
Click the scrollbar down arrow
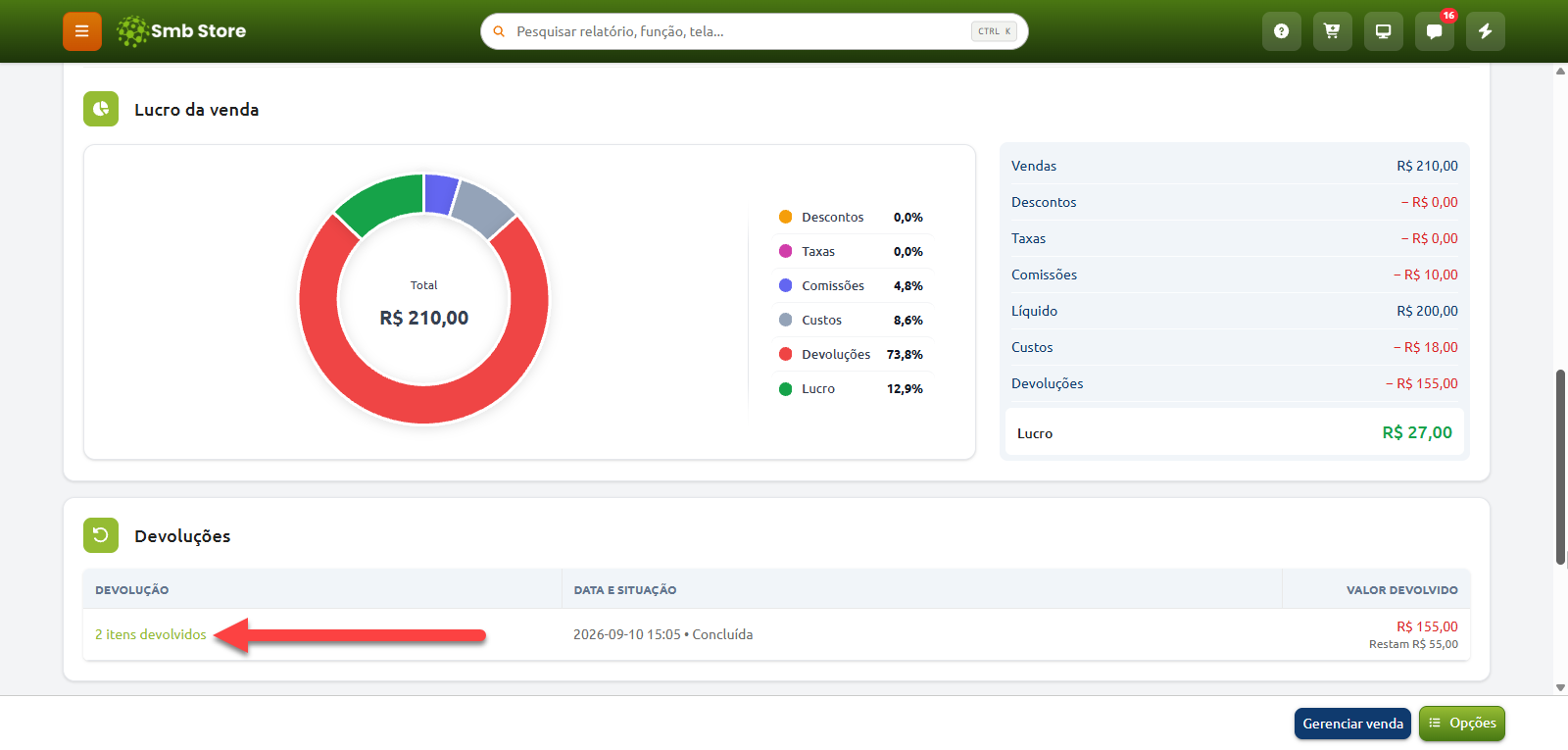[1560, 687]
